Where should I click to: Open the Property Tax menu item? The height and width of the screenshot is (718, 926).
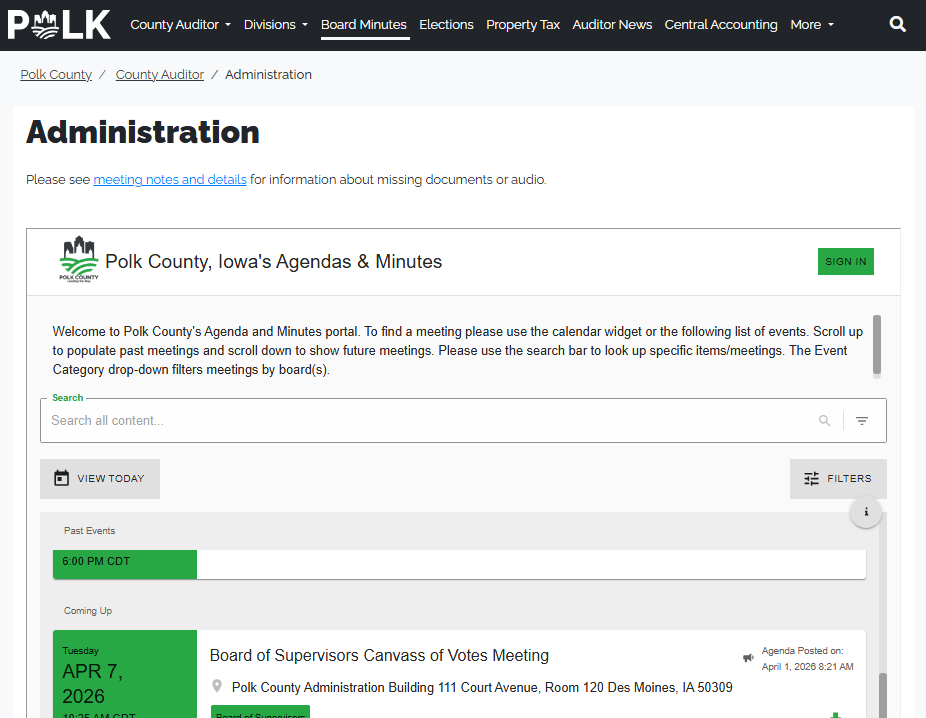pyautogui.click(x=523, y=25)
